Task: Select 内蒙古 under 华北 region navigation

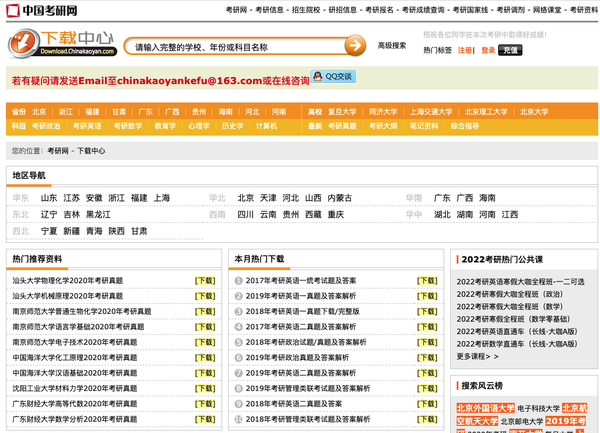Action: 339,198
